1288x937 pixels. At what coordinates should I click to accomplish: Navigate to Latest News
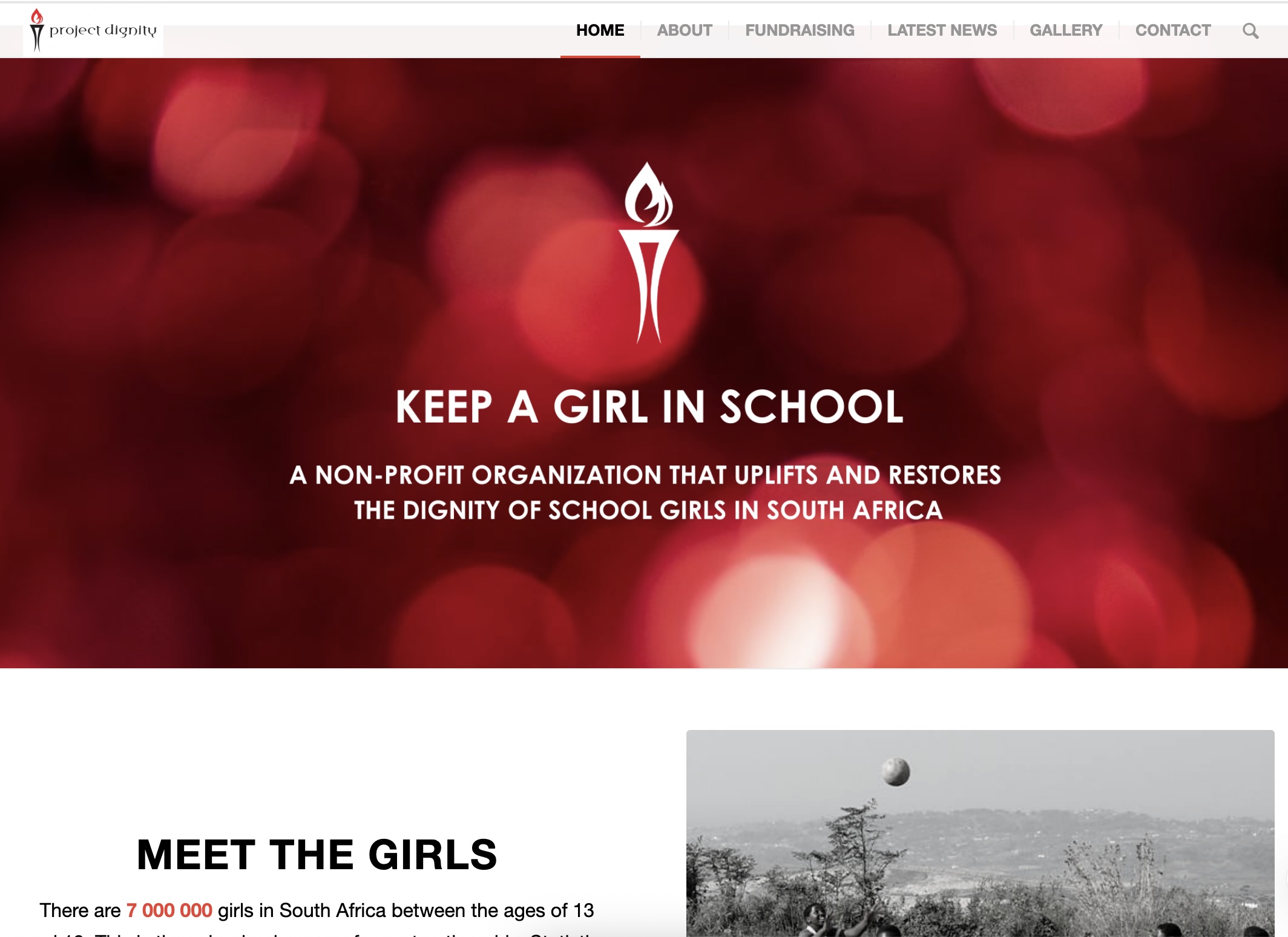tap(942, 30)
